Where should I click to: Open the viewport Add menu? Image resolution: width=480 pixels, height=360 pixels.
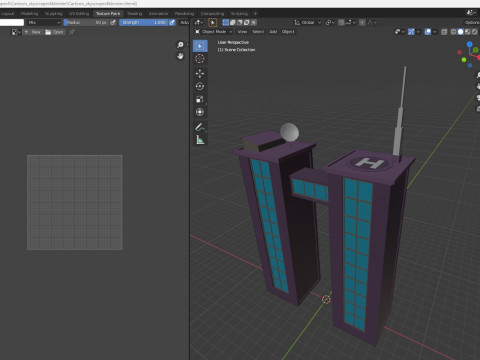(x=273, y=32)
